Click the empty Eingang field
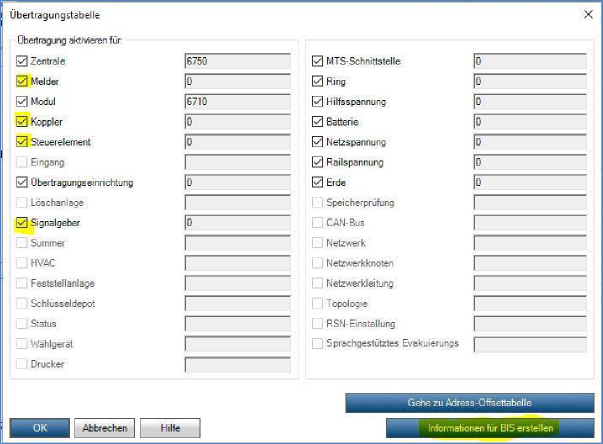 click(x=238, y=162)
